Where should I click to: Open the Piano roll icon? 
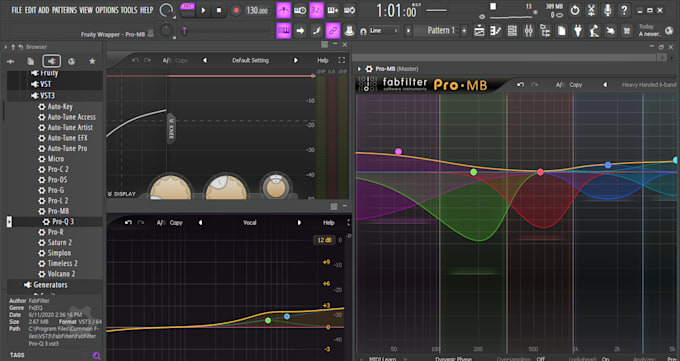[x=496, y=31]
